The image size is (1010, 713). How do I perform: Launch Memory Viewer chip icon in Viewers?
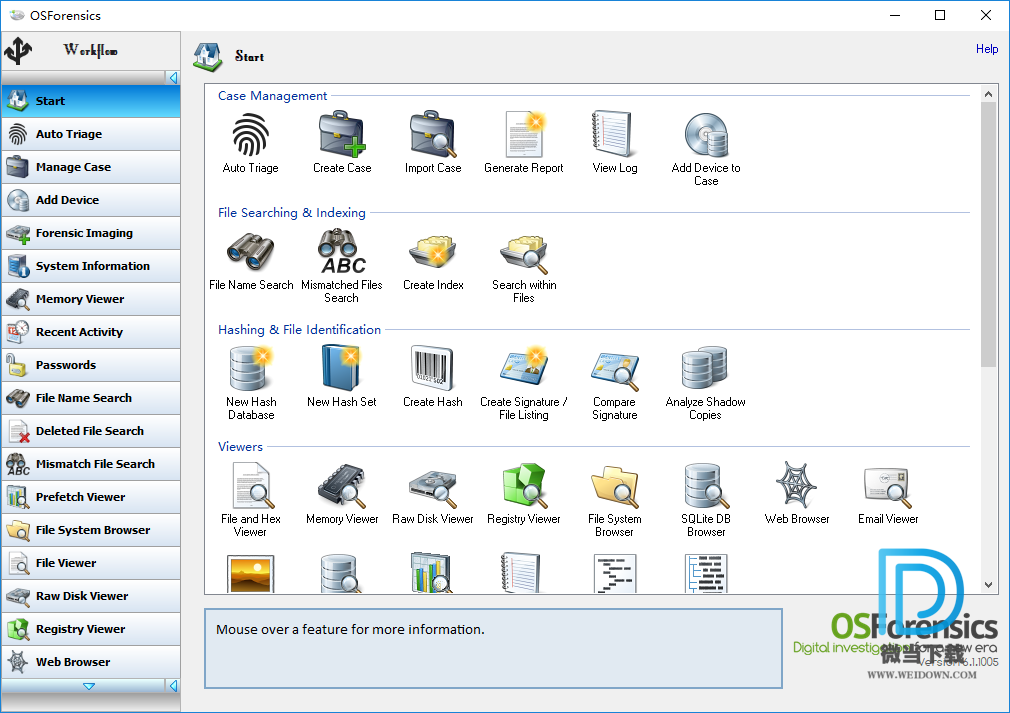(x=342, y=485)
